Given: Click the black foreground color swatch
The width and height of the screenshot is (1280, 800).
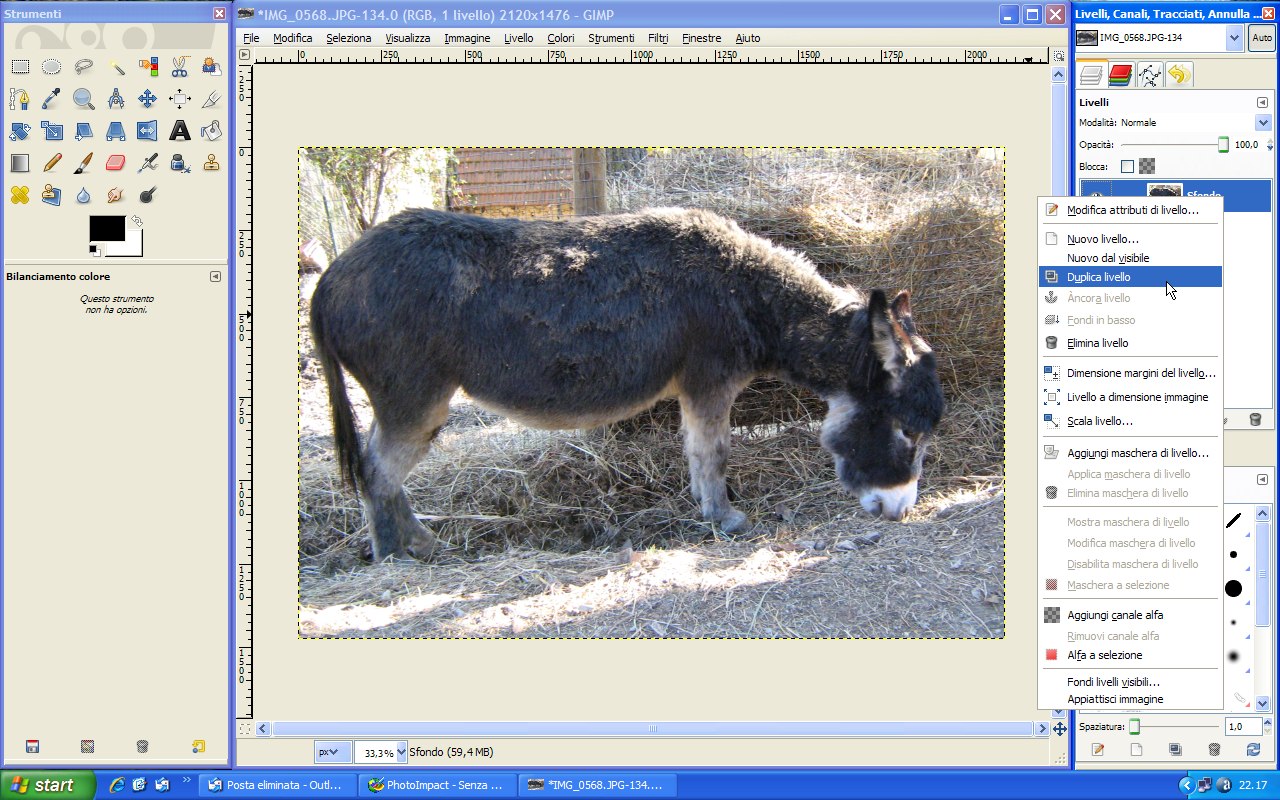Looking at the screenshot, I should point(107,229).
